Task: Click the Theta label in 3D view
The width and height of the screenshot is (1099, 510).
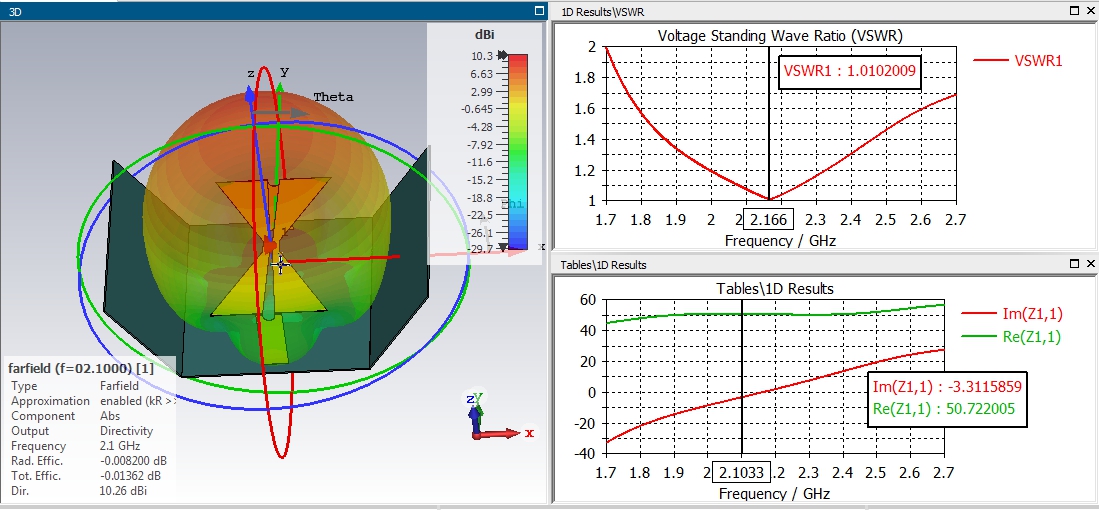Action: (334, 97)
